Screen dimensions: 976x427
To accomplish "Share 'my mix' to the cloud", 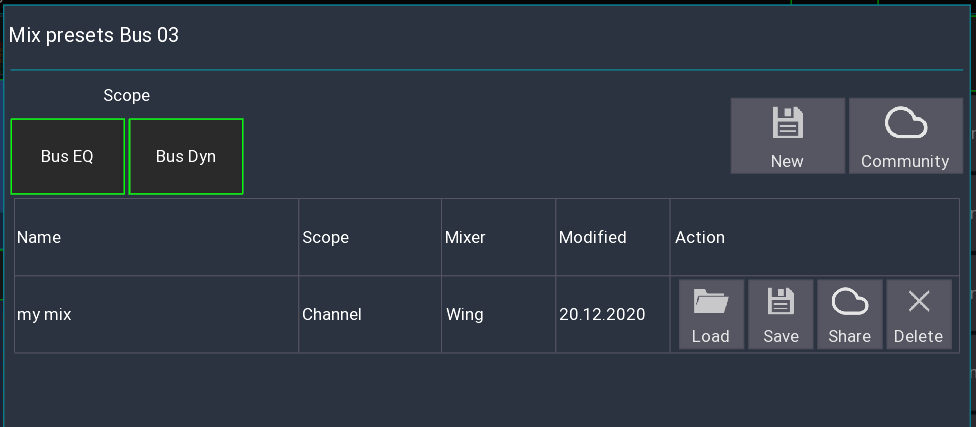I will pos(850,314).
